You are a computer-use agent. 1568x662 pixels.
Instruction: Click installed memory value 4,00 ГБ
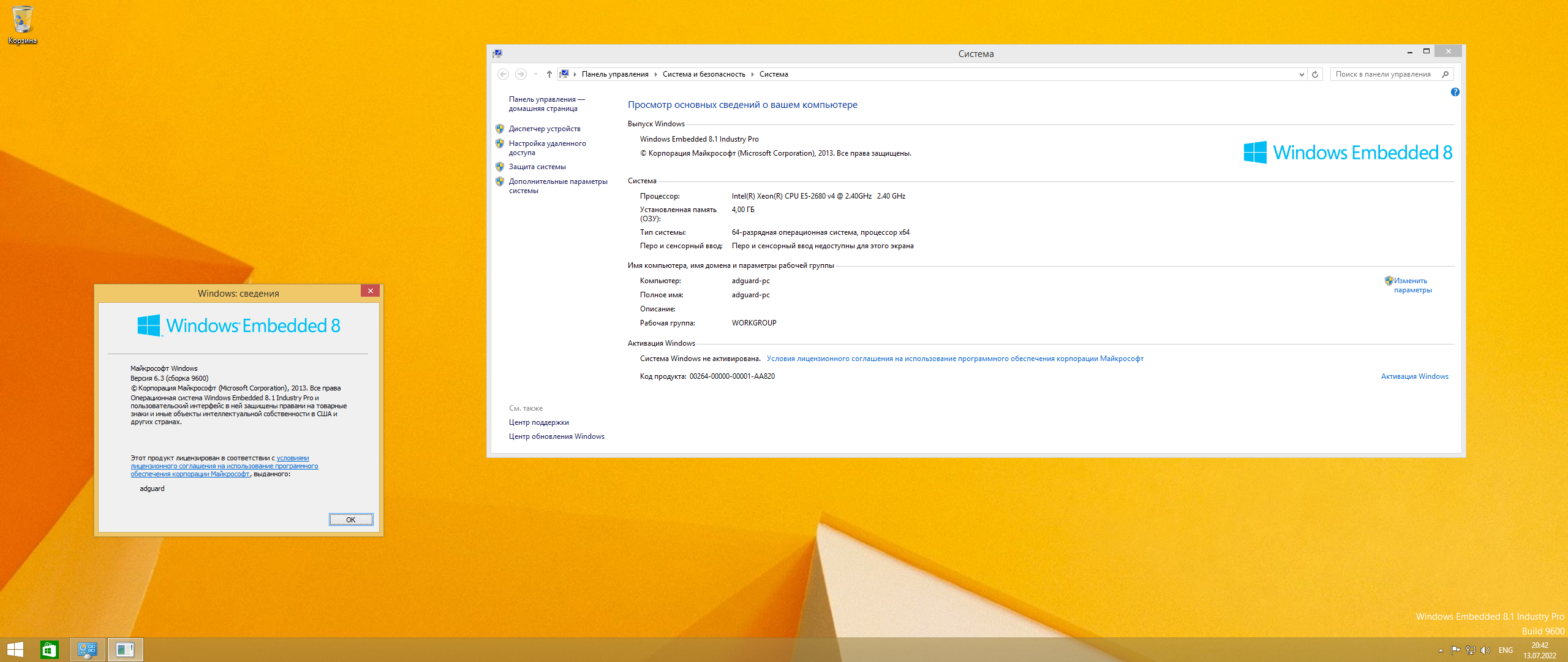(x=743, y=210)
